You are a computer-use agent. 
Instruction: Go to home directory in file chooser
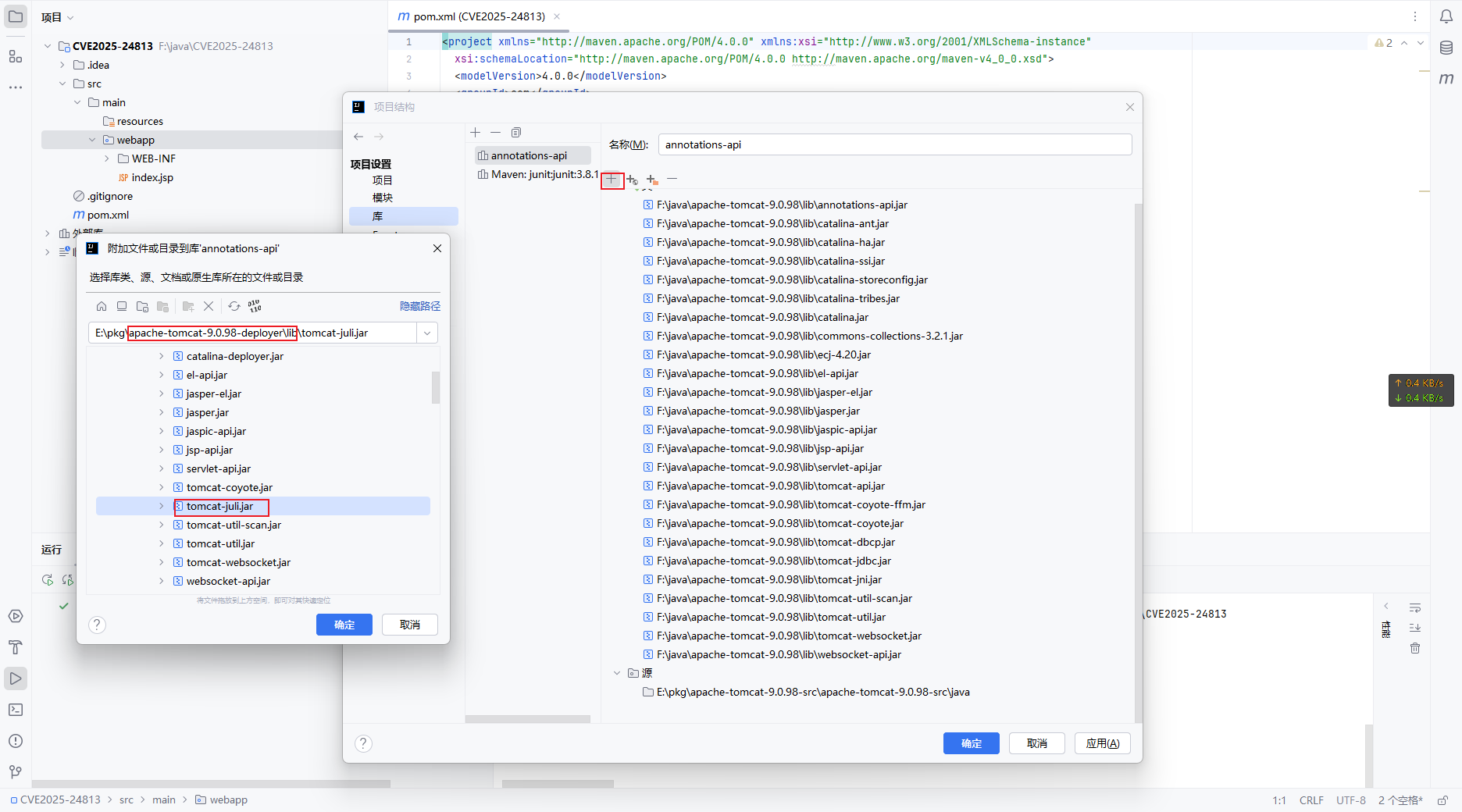tap(102, 306)
